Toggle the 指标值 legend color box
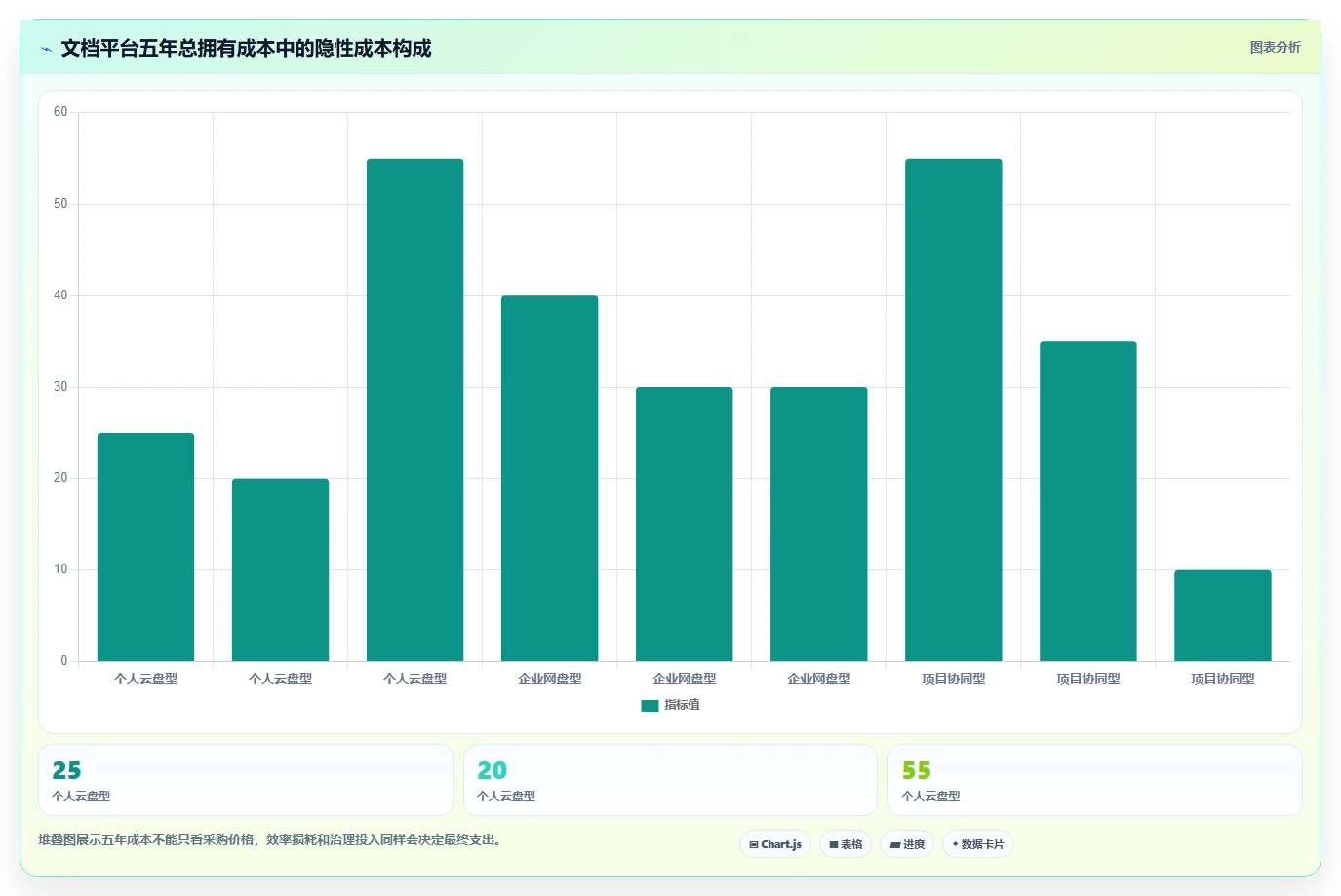The width and height of the screenshot is (1341, 896). (x=650, y=706)
